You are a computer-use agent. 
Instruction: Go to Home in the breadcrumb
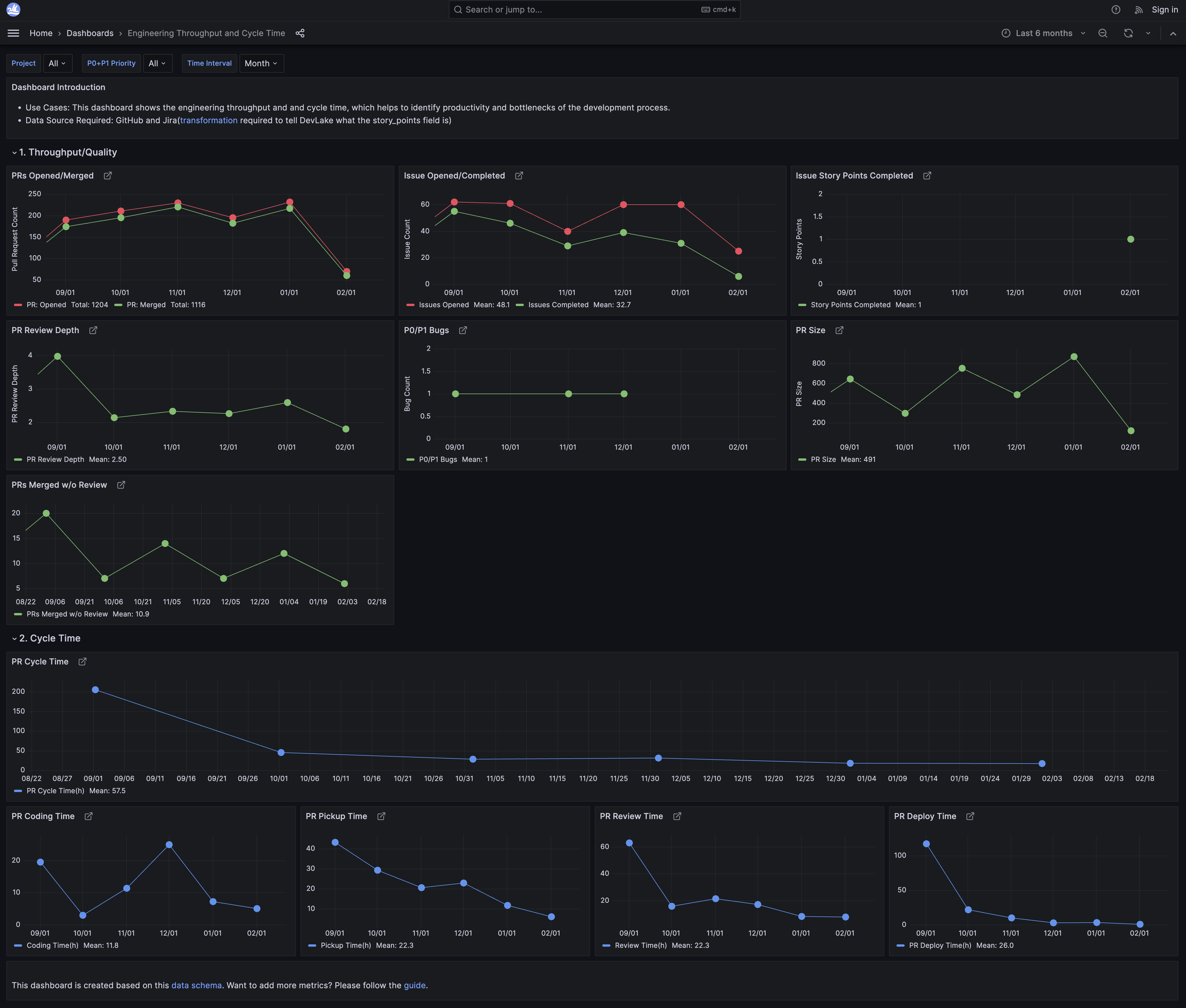tap(41, 33)
